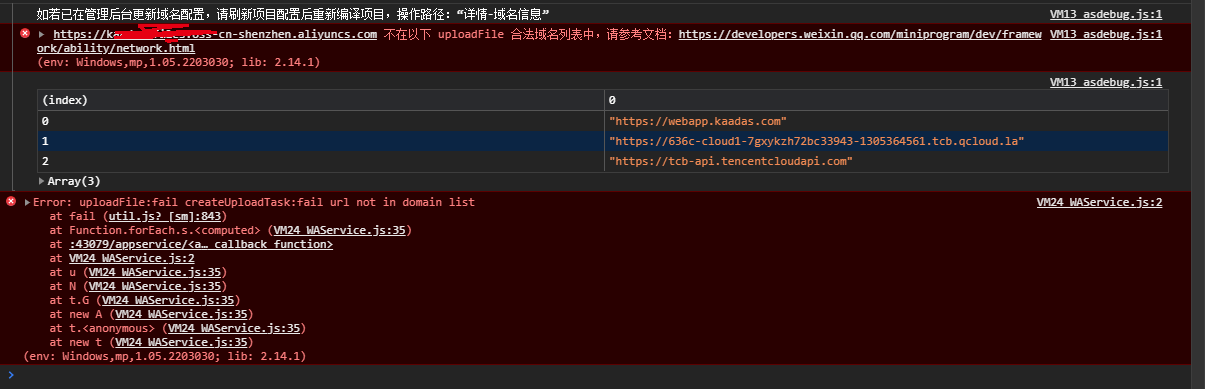Select the highlighted tcb.qcloud.la table row
The image size is (1205, 389).
(602, 141)
